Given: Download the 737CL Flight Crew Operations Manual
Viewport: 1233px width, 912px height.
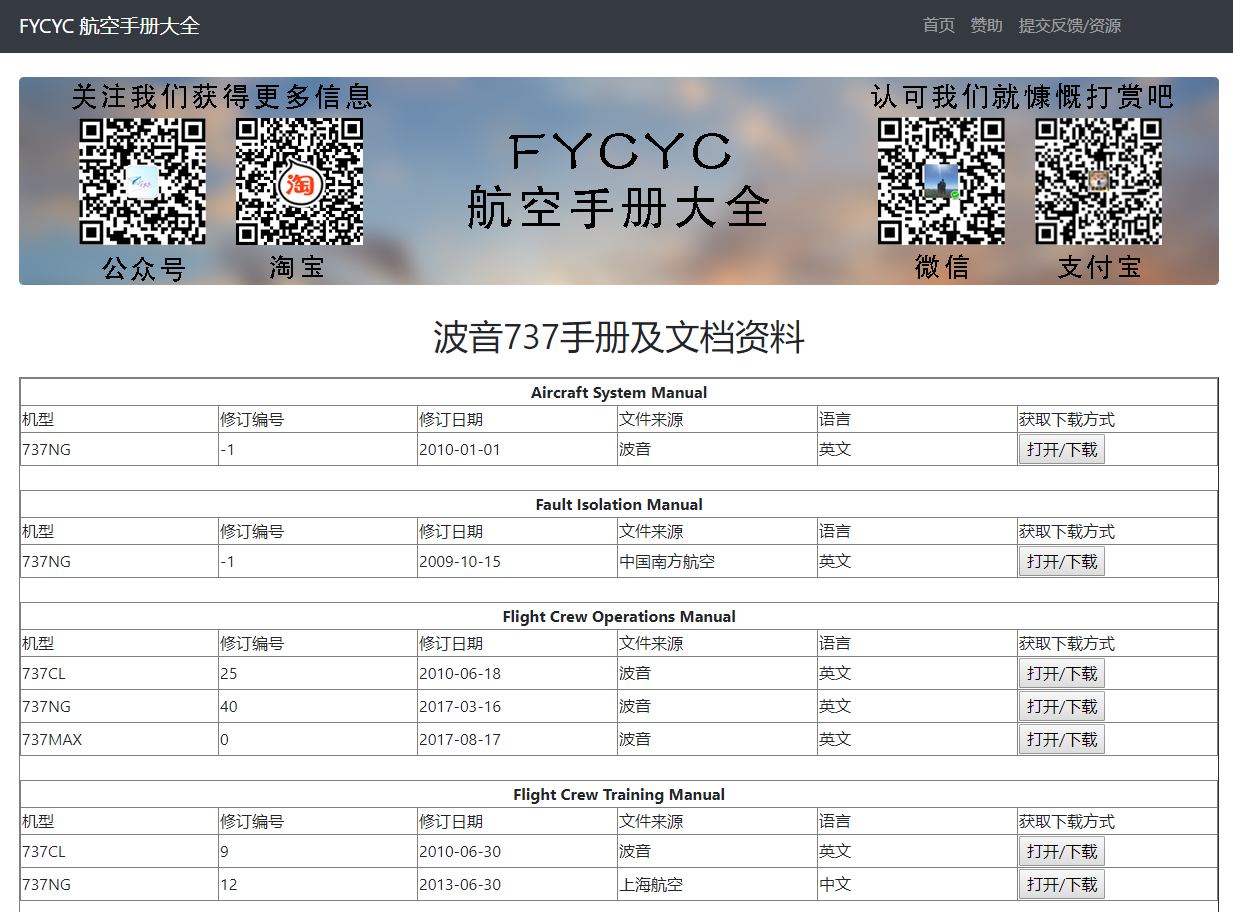Looking at the screenshot, I should 1061,673.
